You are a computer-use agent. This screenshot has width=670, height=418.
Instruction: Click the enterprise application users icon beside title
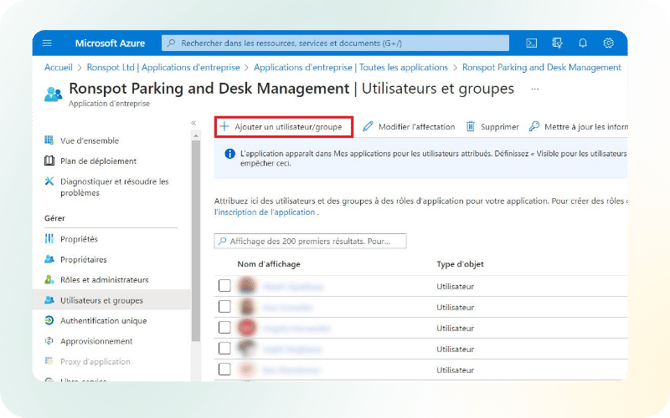[x=53, y=94]
